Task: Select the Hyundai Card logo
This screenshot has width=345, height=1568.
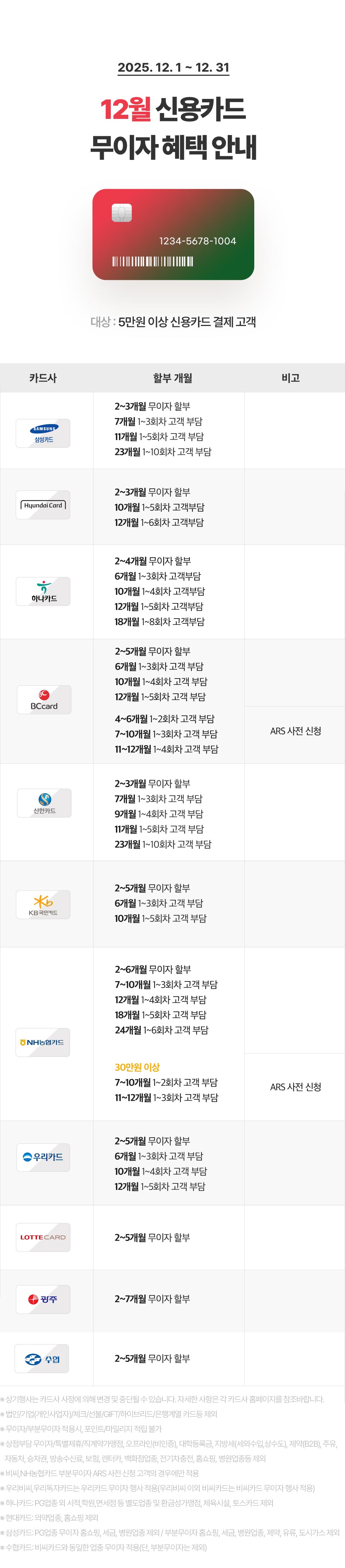Action: click(x=43, y=505)
